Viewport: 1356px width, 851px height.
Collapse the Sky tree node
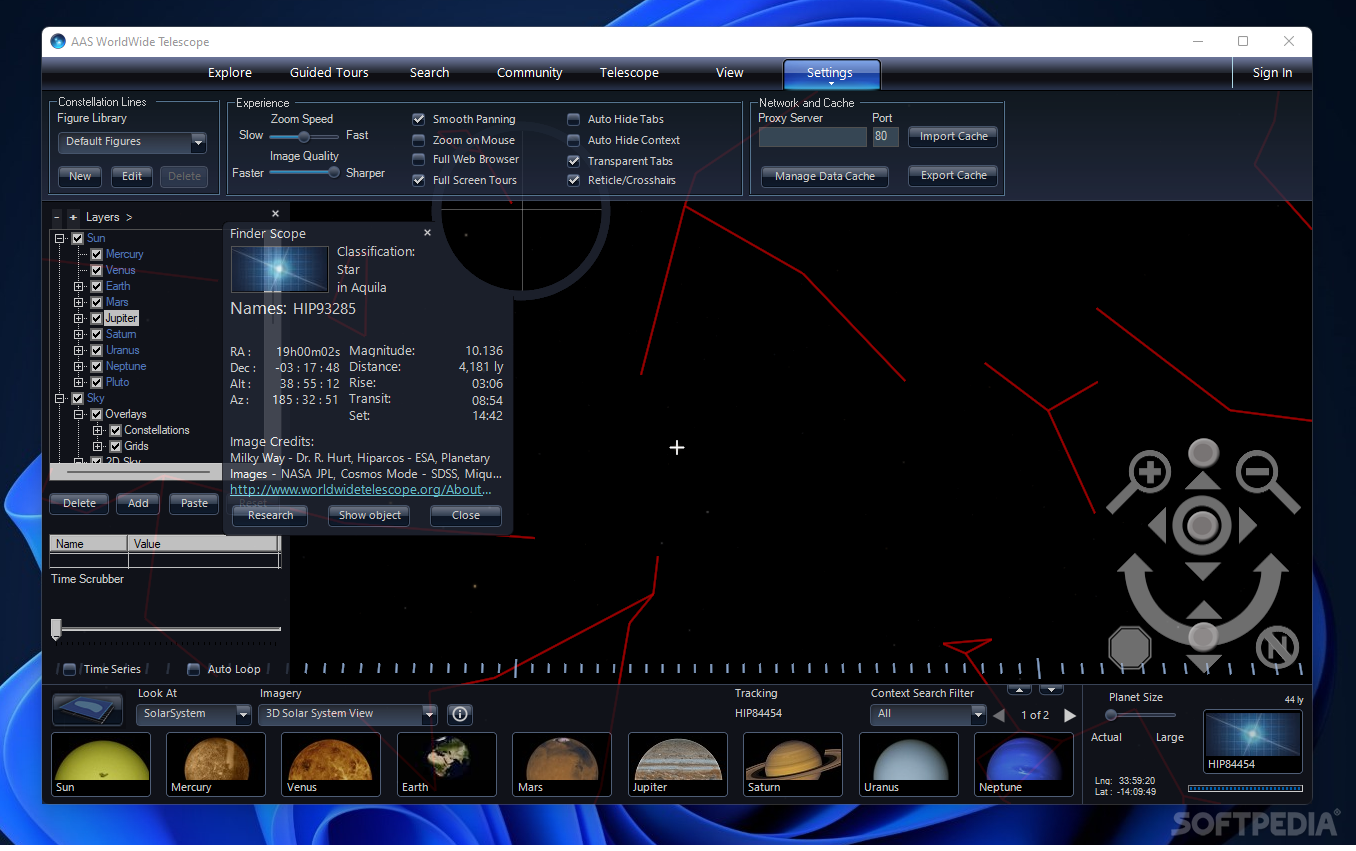(x=60, y=398)
